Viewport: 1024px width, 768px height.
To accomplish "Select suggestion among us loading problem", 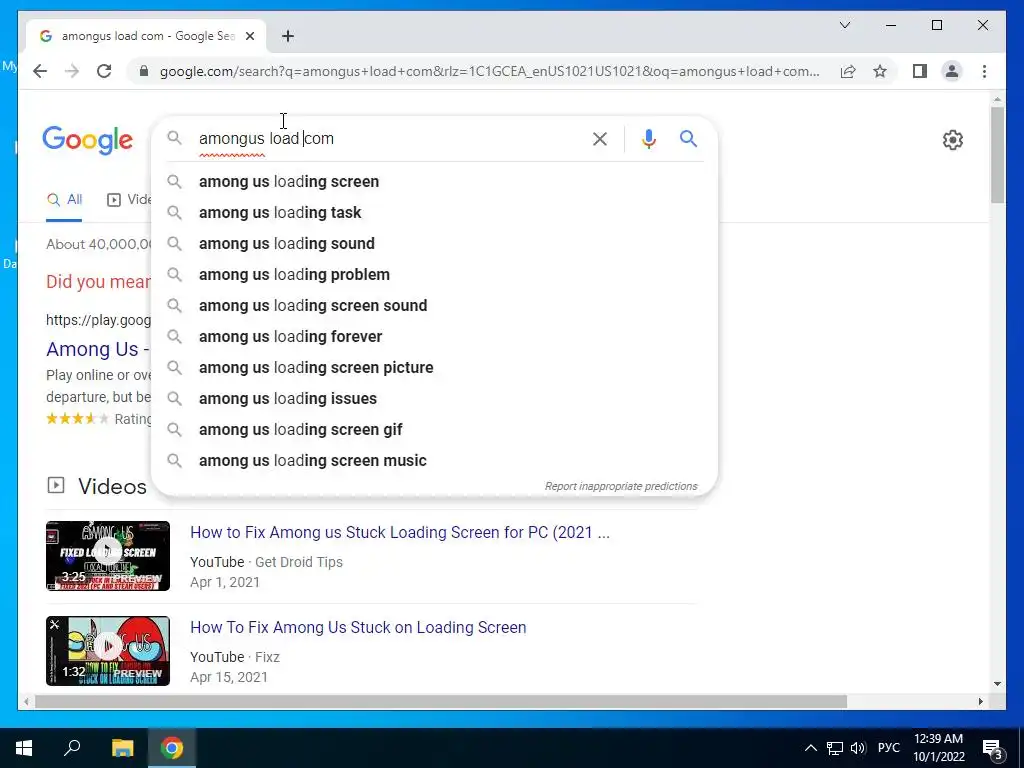I will click(x=434, y=274).
